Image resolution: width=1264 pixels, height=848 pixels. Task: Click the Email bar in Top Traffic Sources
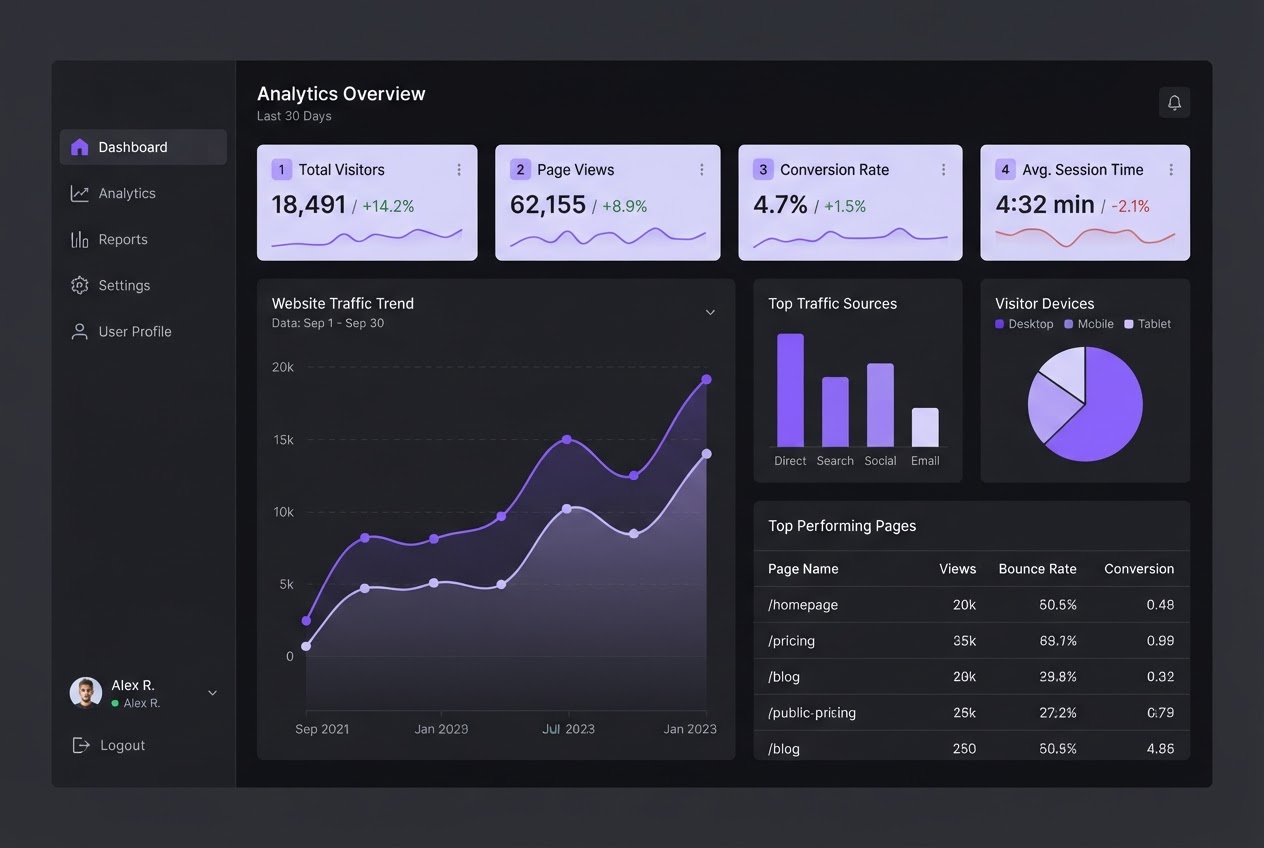[925, 427]
